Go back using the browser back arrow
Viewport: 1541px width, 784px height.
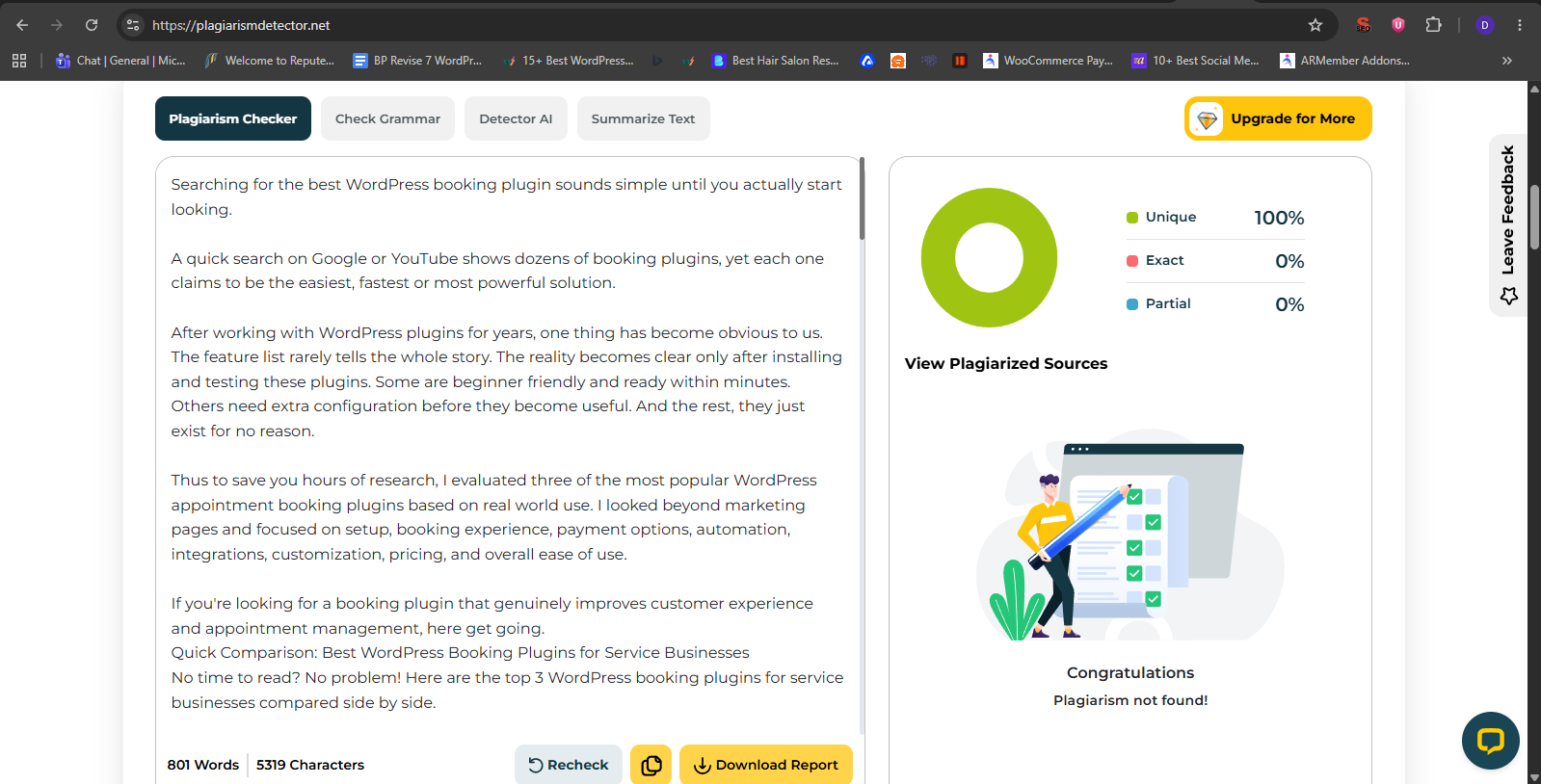click(x=22, y=25)
